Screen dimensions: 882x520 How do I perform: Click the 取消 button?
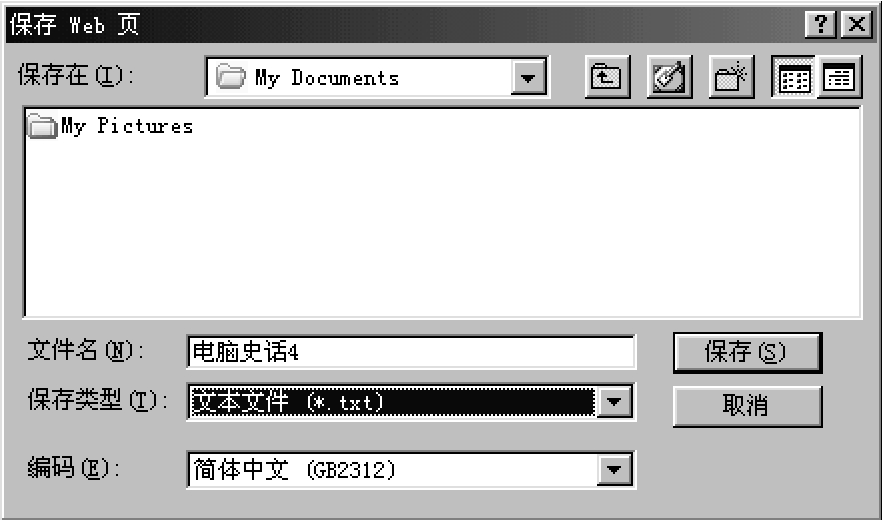748,406
